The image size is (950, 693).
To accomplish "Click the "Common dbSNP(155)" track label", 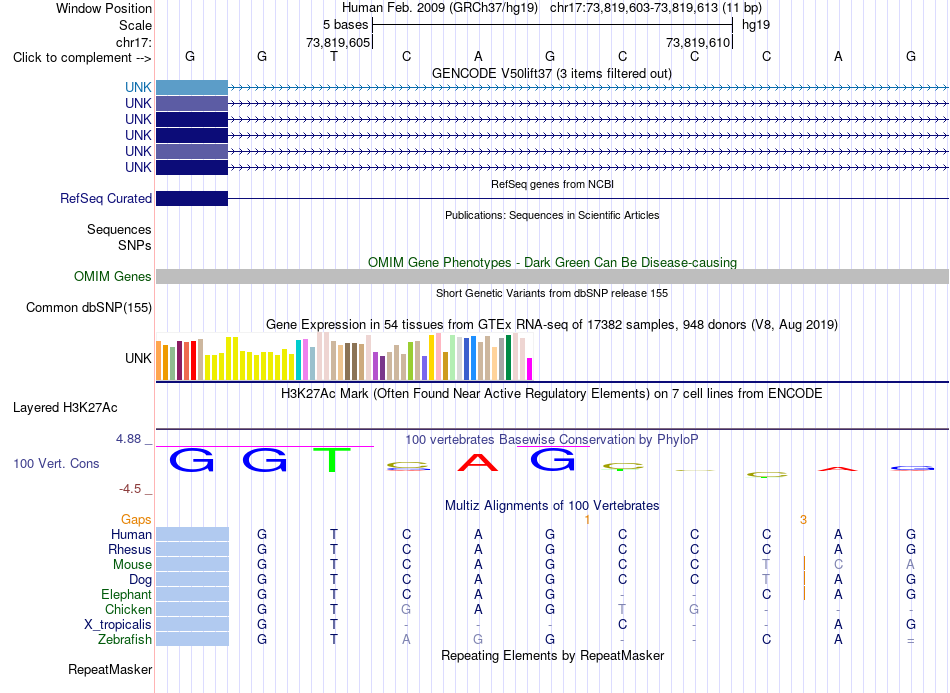I will (x=89, y=307).
